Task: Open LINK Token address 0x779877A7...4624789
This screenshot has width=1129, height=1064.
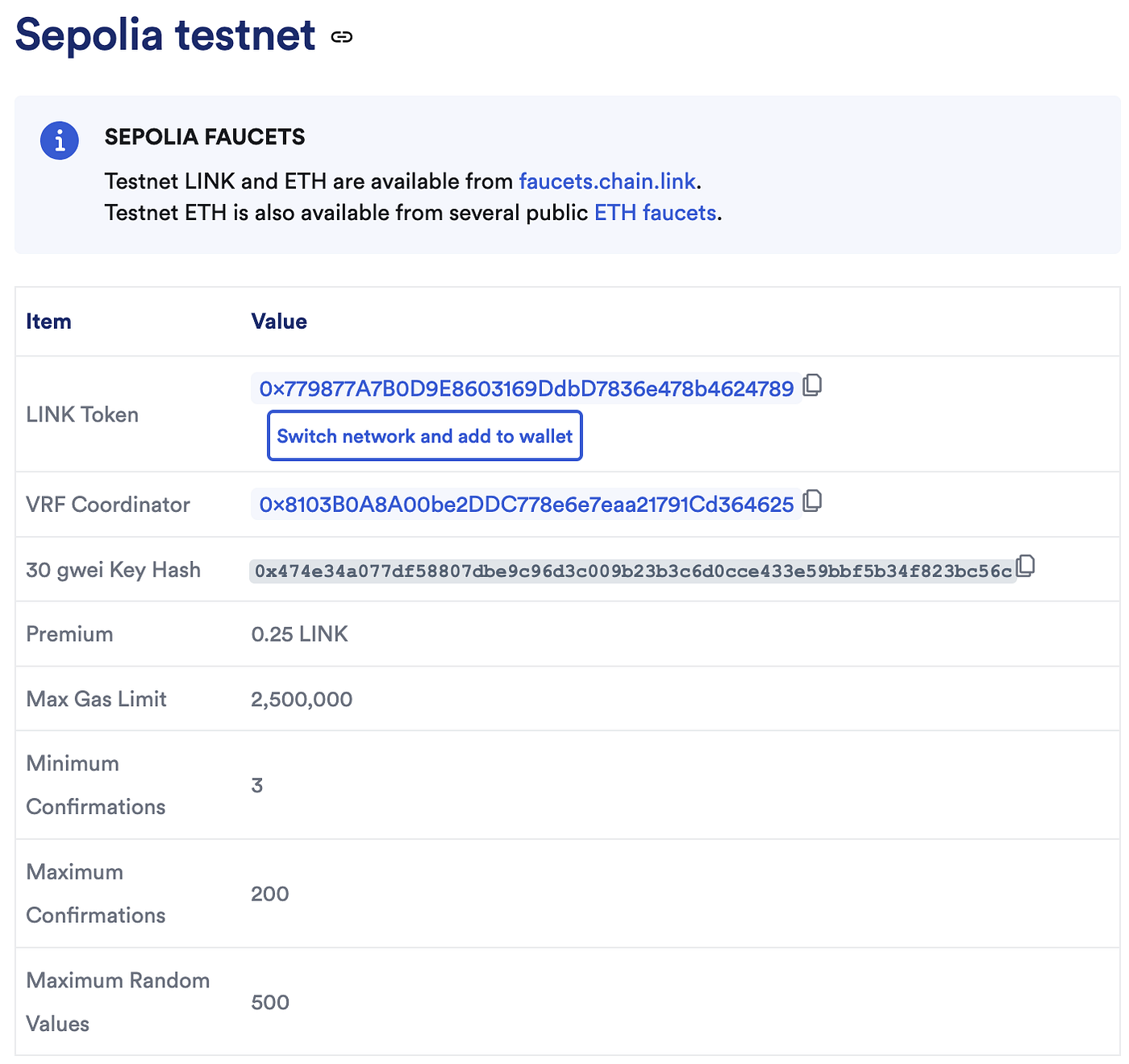Action: tap(527, 389)
